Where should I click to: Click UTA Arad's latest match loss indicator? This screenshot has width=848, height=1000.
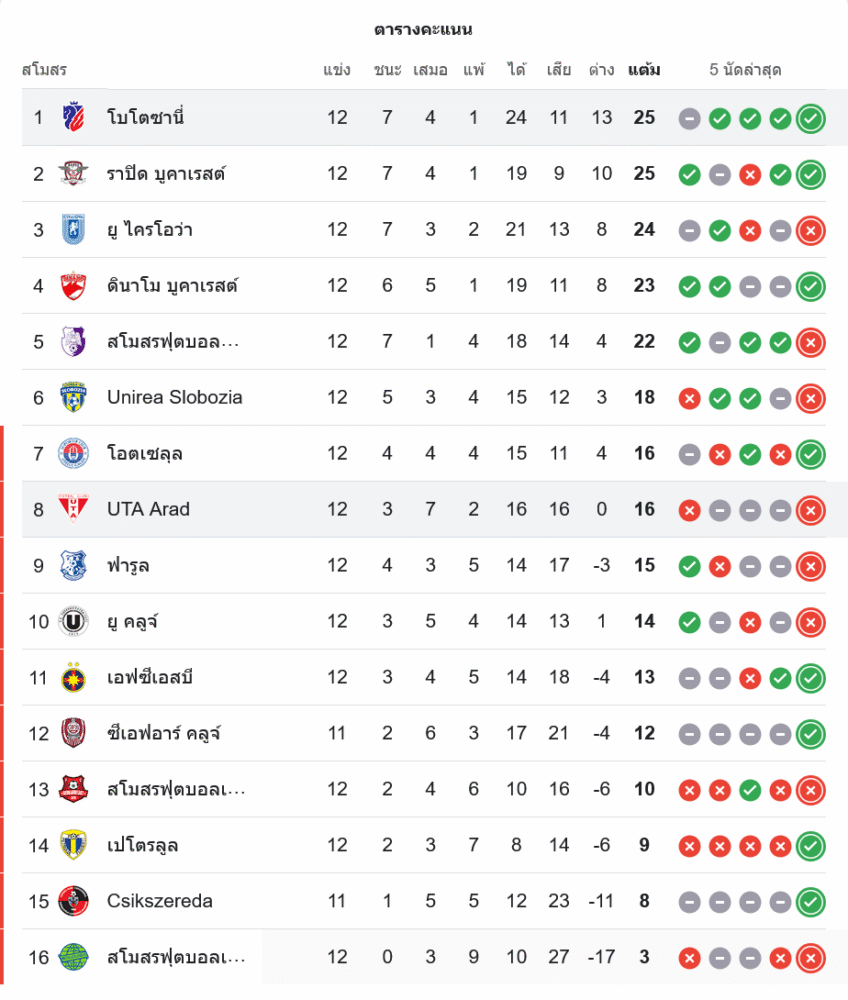(811, 510)
